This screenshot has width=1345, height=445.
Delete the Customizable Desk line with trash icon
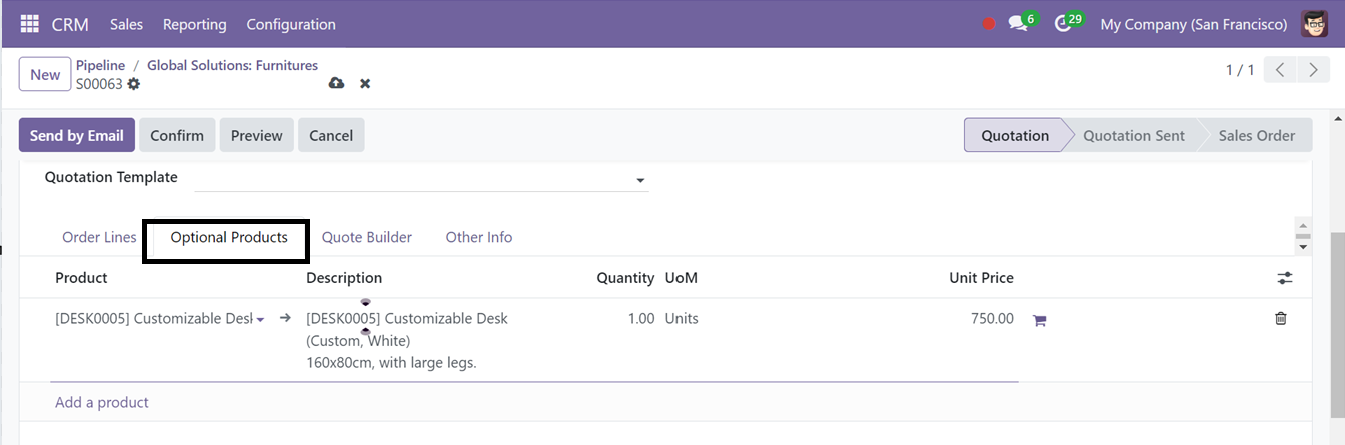pos(1281,318)
